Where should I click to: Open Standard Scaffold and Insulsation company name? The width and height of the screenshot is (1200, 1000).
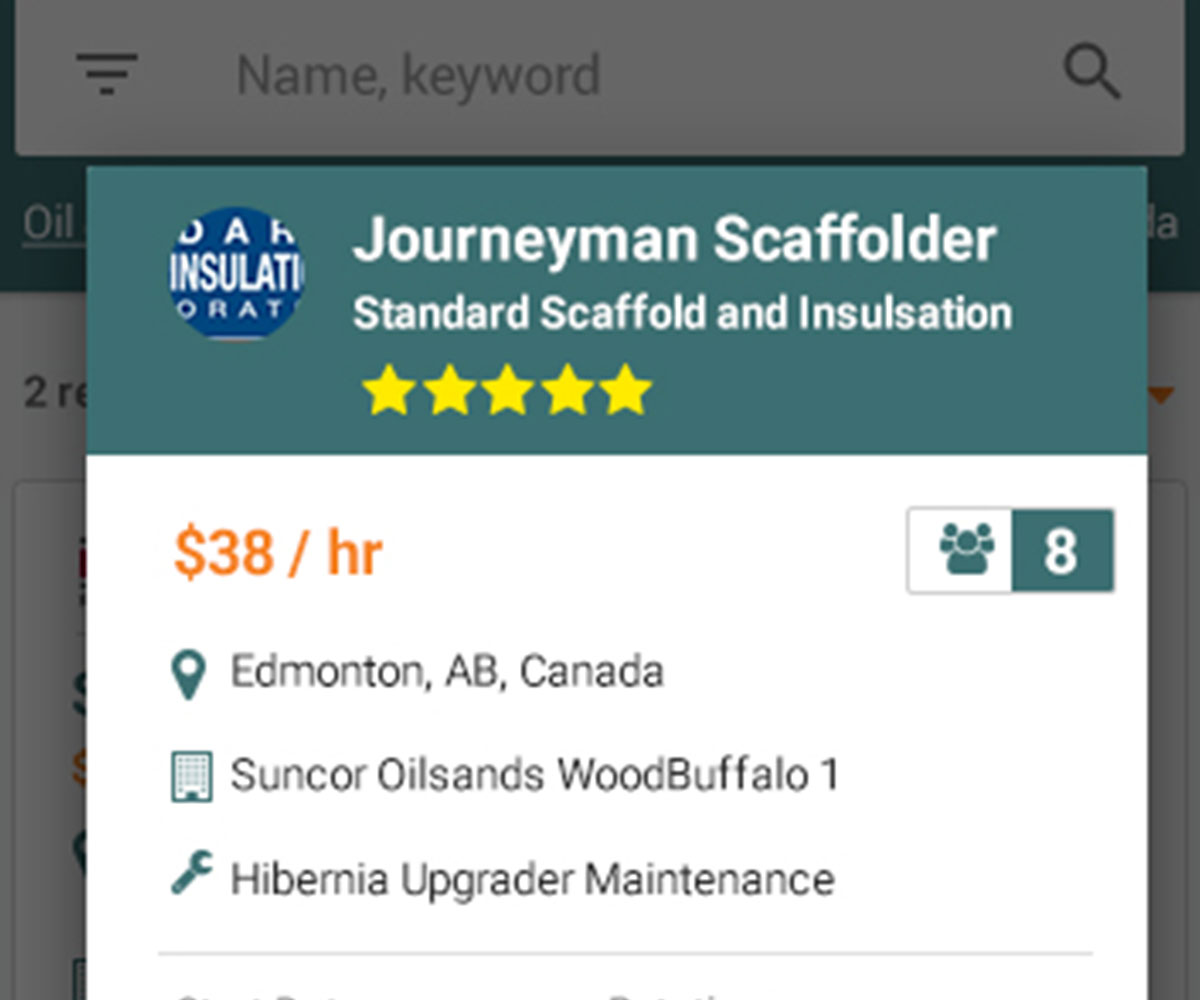click(x=682, y=314)
